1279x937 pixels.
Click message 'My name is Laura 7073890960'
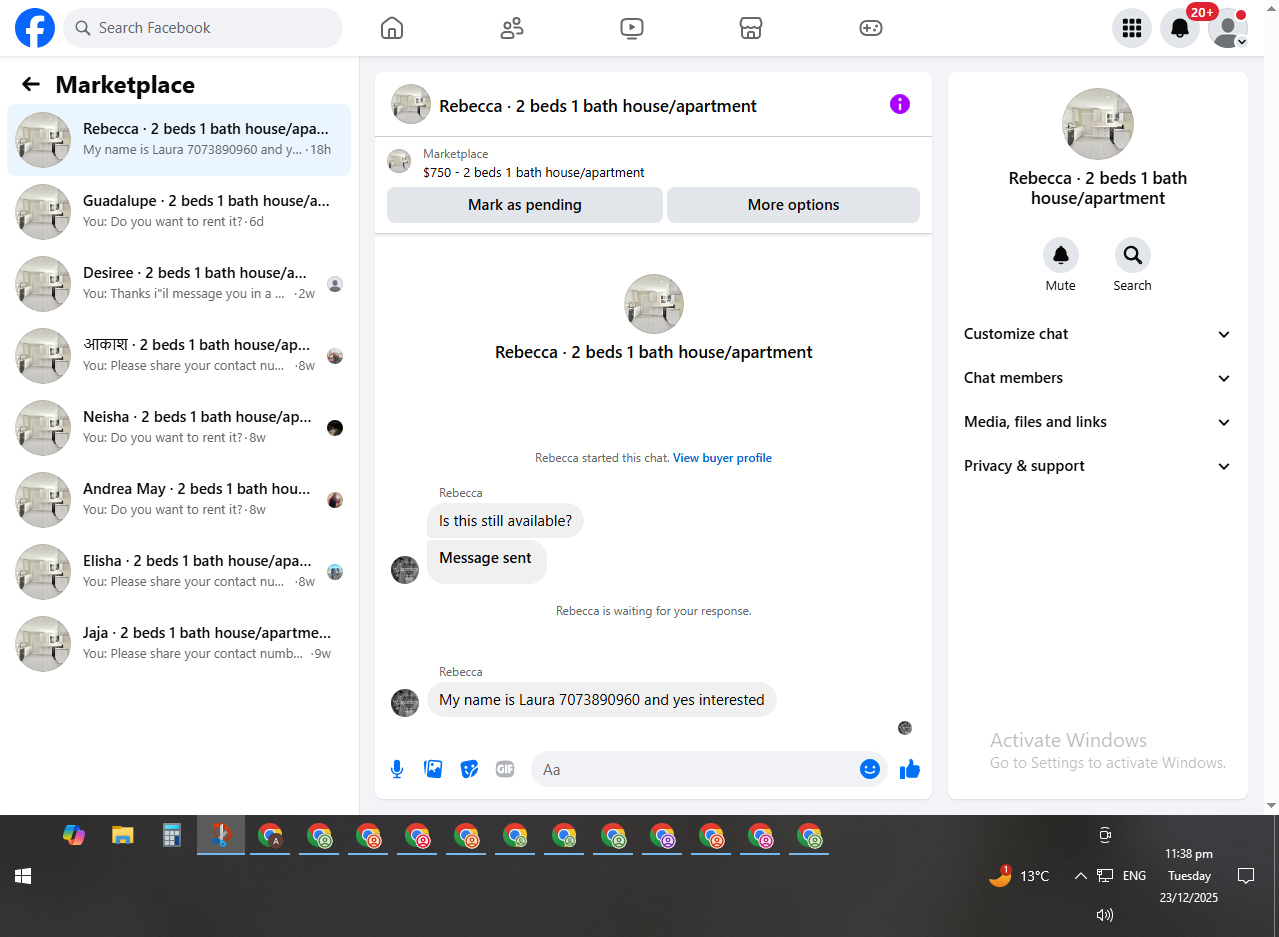[x=601, y=700]
